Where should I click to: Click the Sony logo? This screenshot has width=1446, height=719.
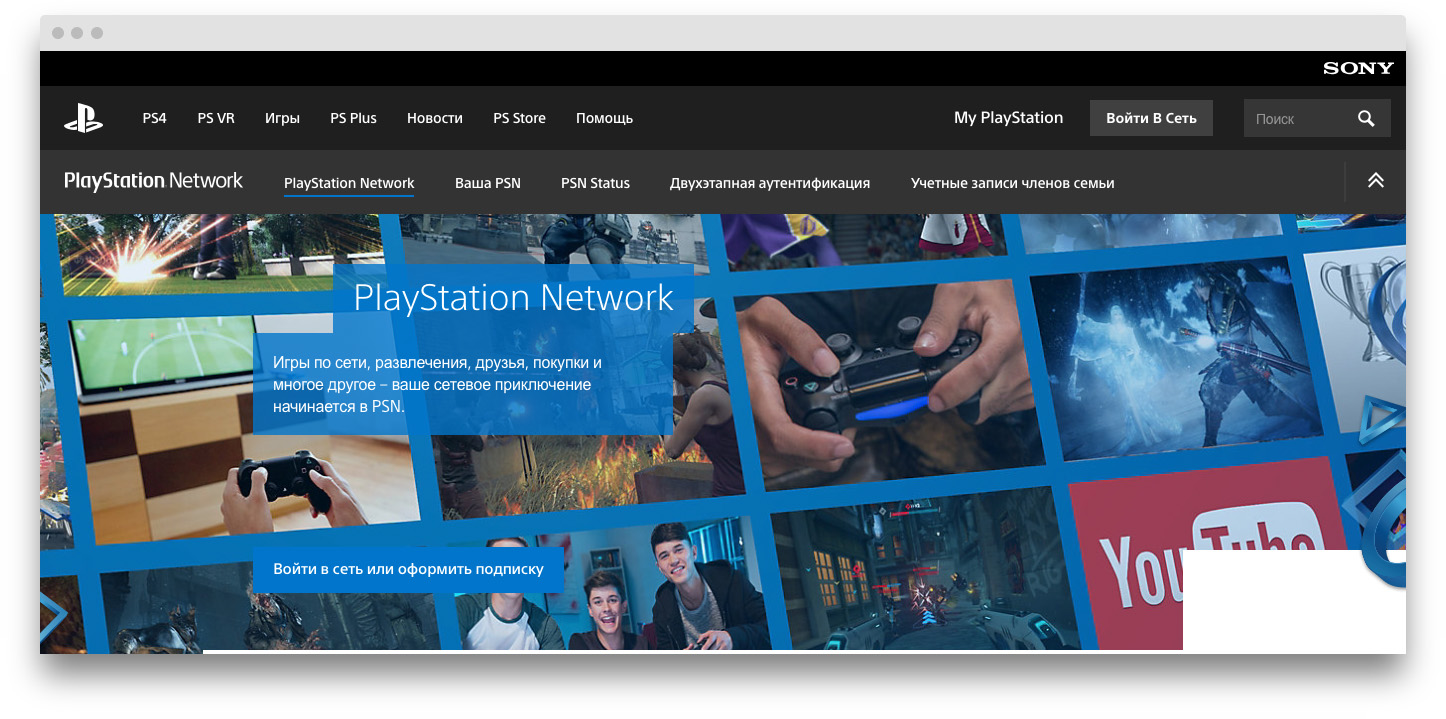pyautogui.click(x=1357, y=68)
